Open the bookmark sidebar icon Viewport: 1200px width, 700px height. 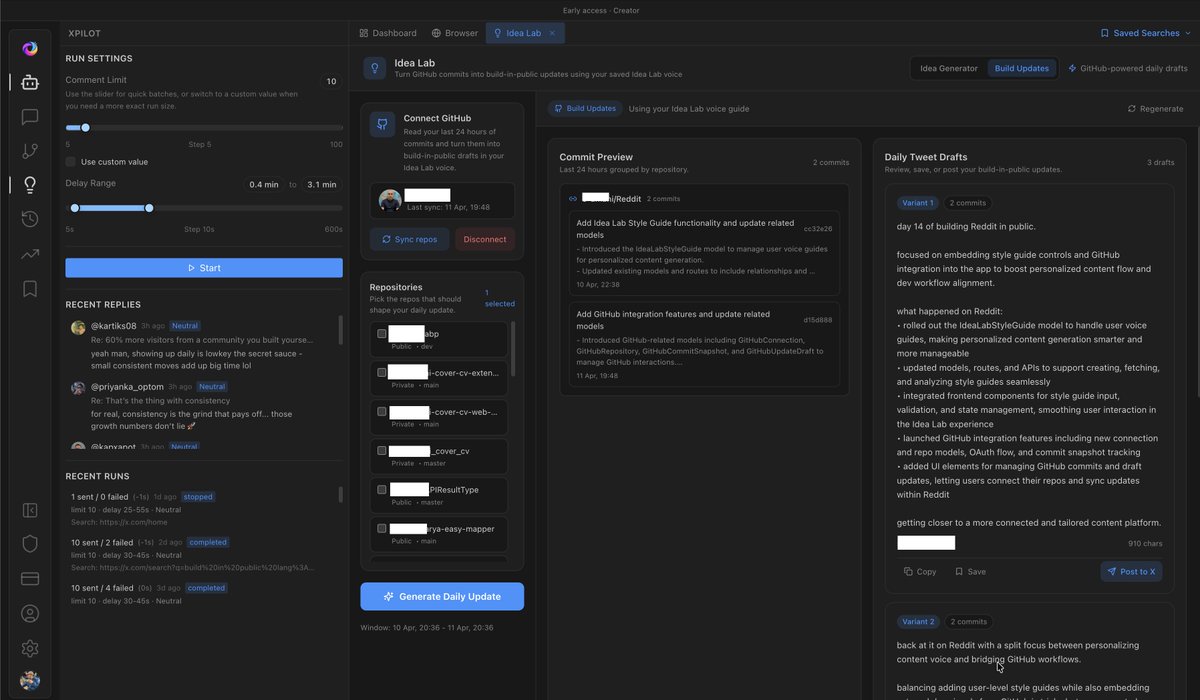(30, 288)
